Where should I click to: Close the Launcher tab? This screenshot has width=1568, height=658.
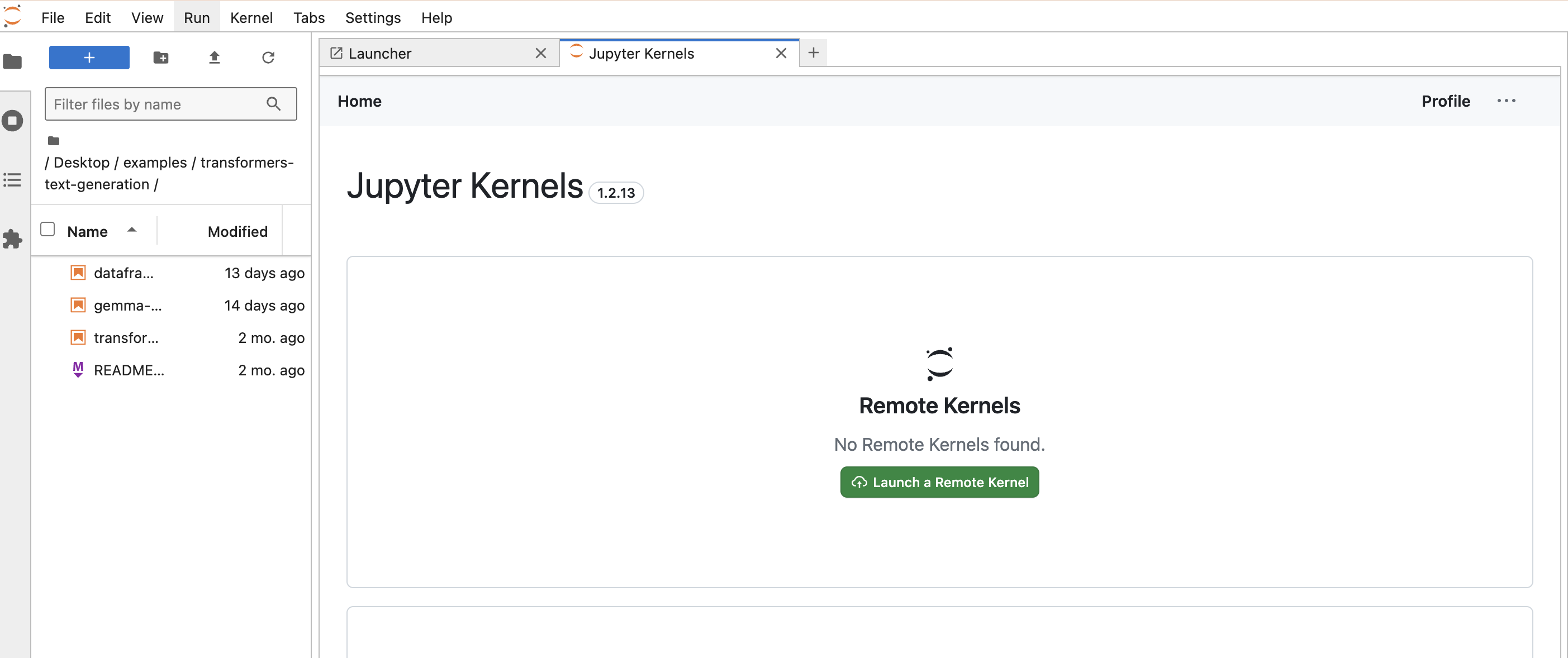[540, 54]
